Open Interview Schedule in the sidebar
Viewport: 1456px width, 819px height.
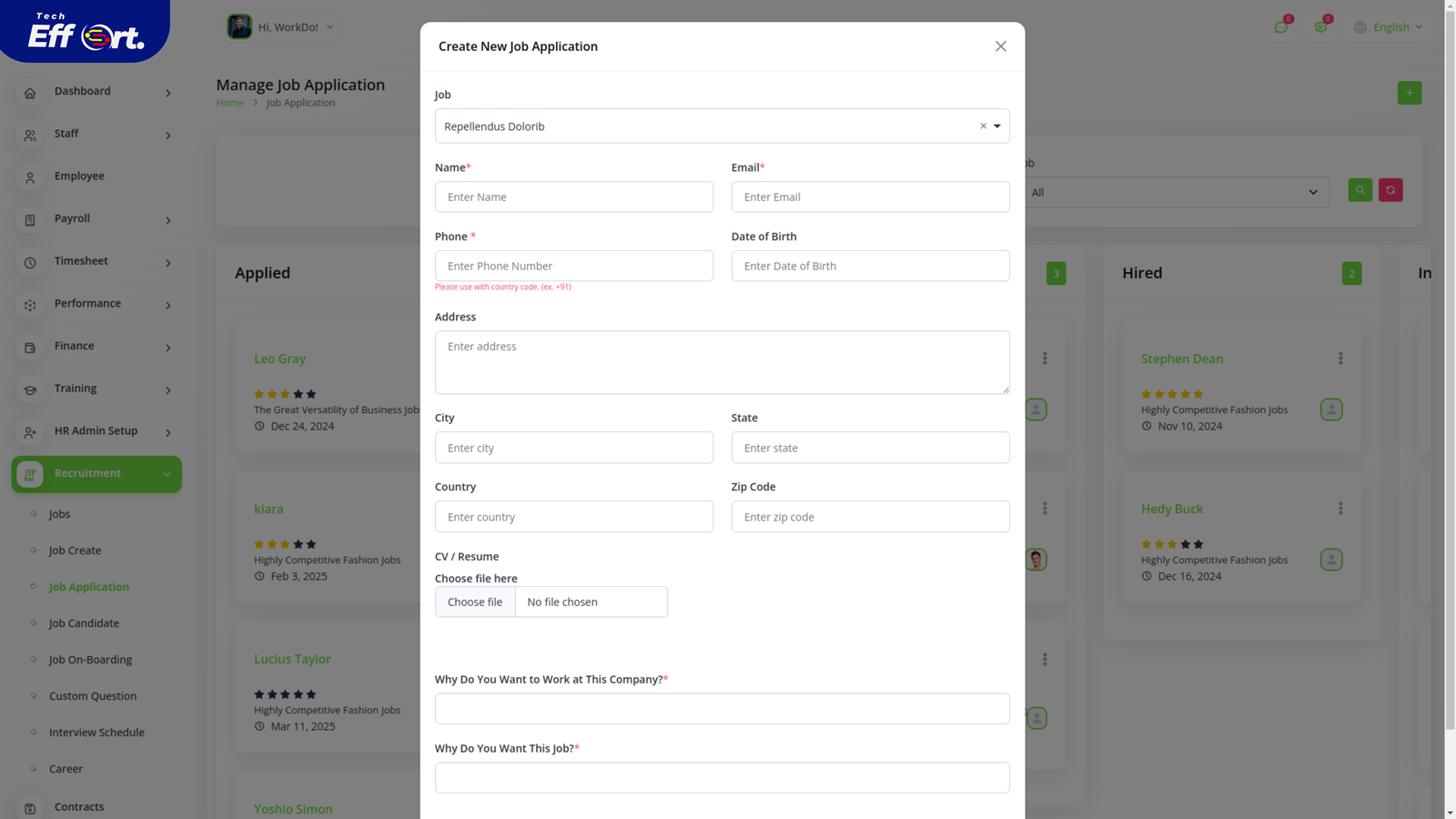[96, 733]
